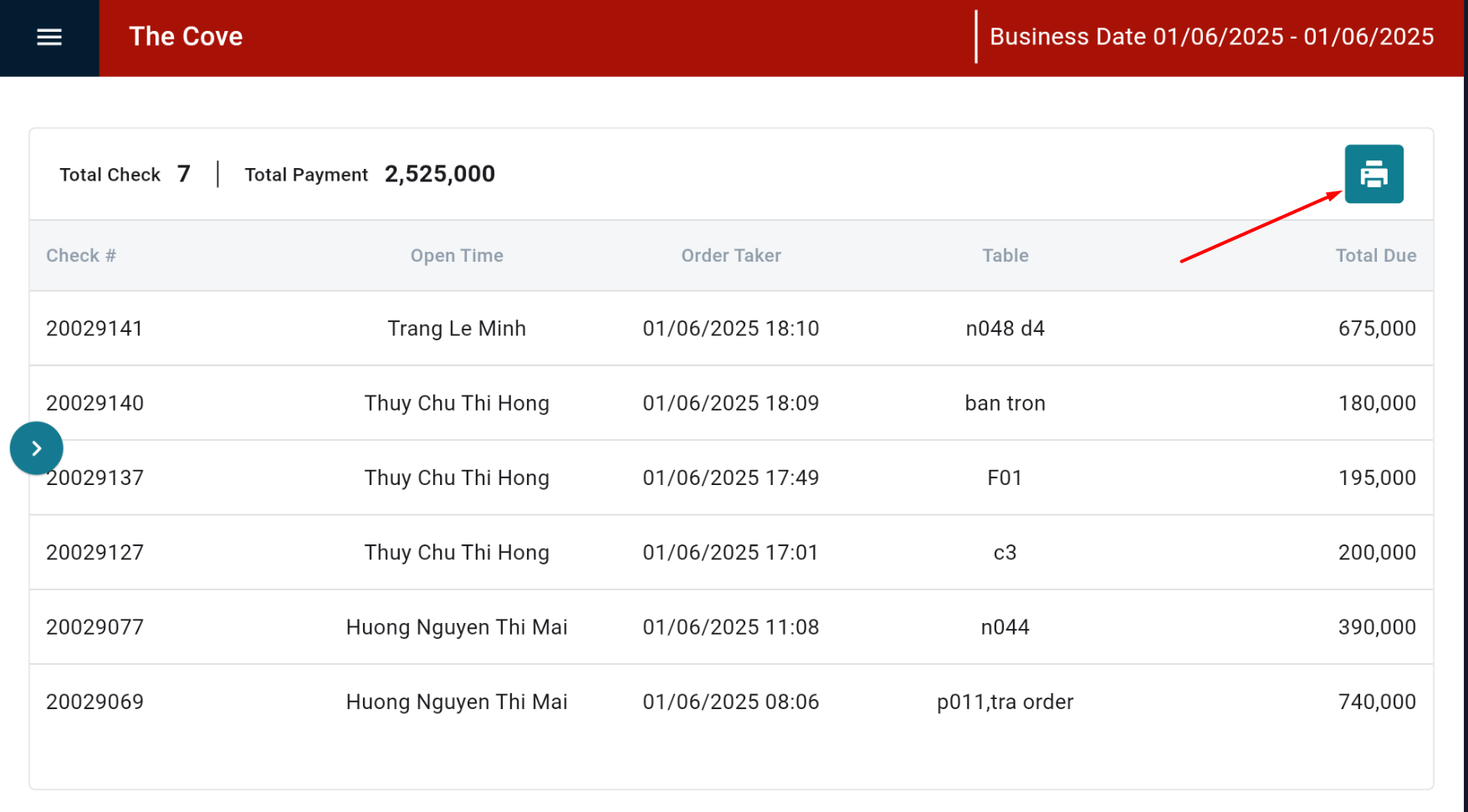Click table cell F01
Viewport: 1468px width, 812px height.
1005,477
